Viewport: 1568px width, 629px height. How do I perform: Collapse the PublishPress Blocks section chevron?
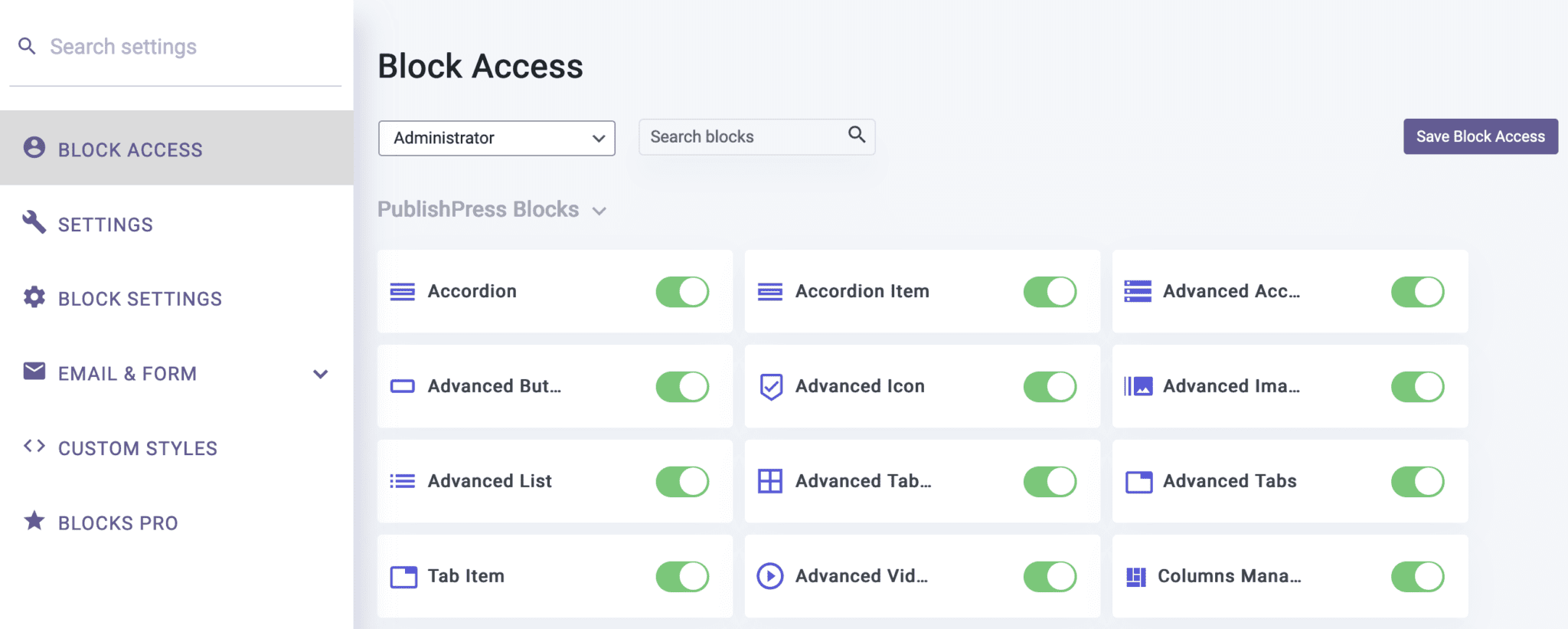pyautogui.click(x=599, y=211)
